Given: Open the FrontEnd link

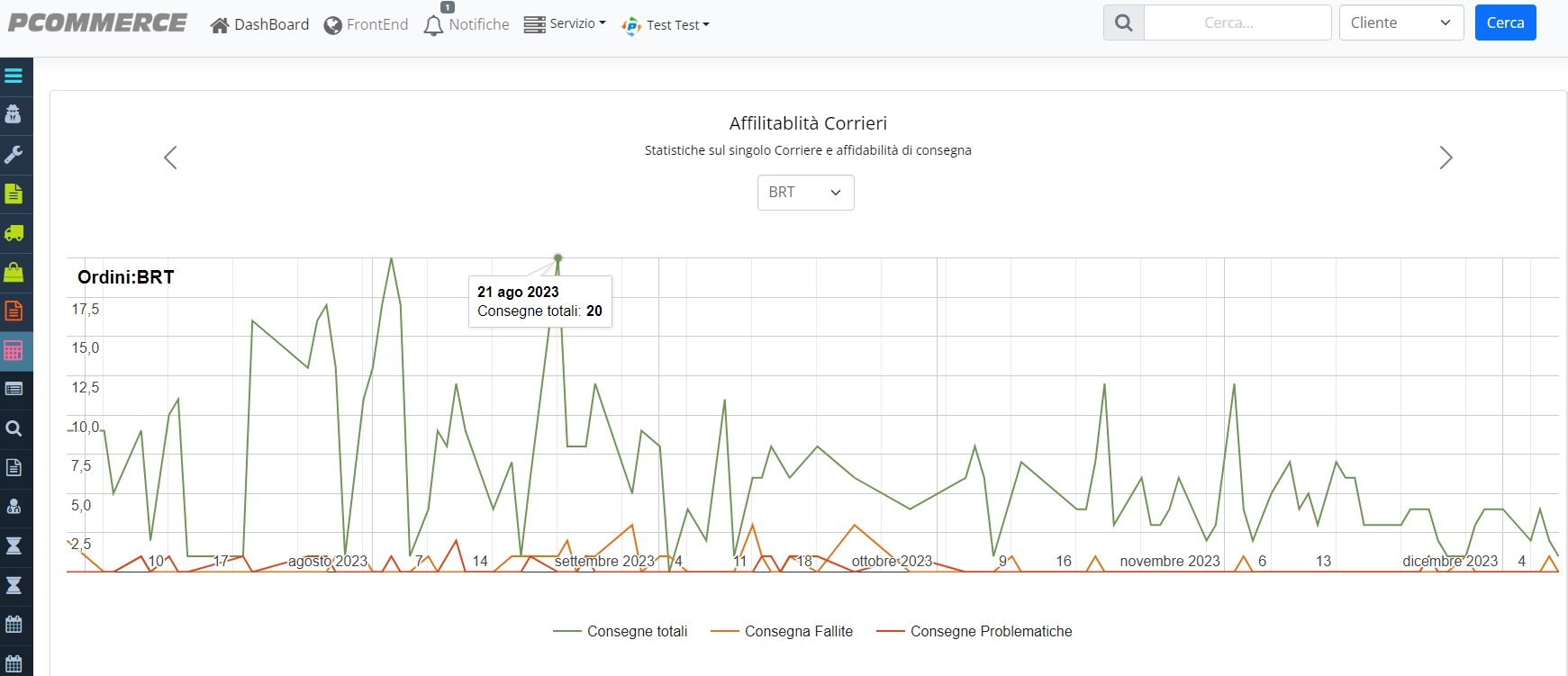Looking at the screenshot, I should pos(366,24).
